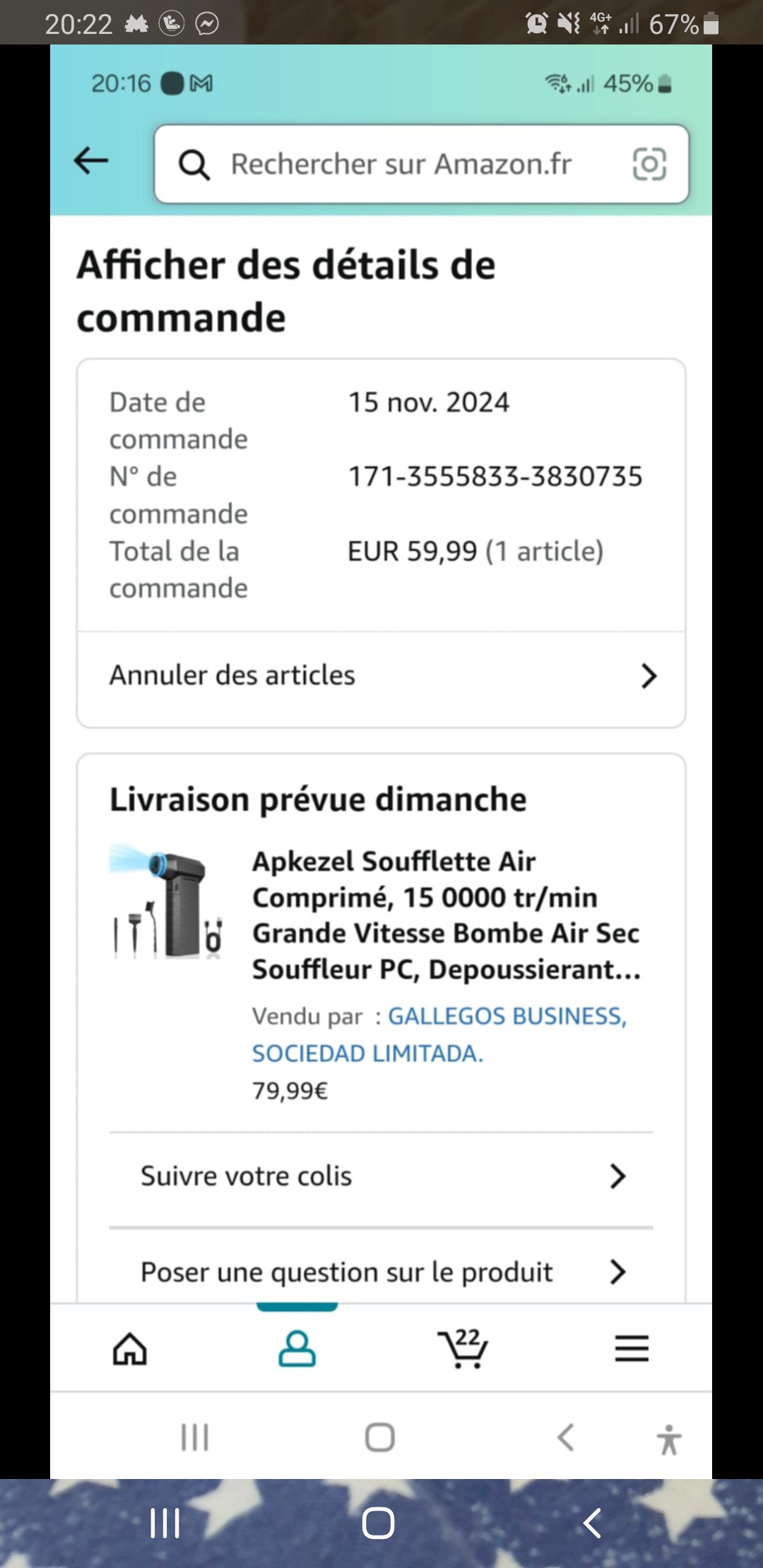Tap inner home navigation button
The width and height of the screenshot is (763, 1568).
tap(380, 1437)
